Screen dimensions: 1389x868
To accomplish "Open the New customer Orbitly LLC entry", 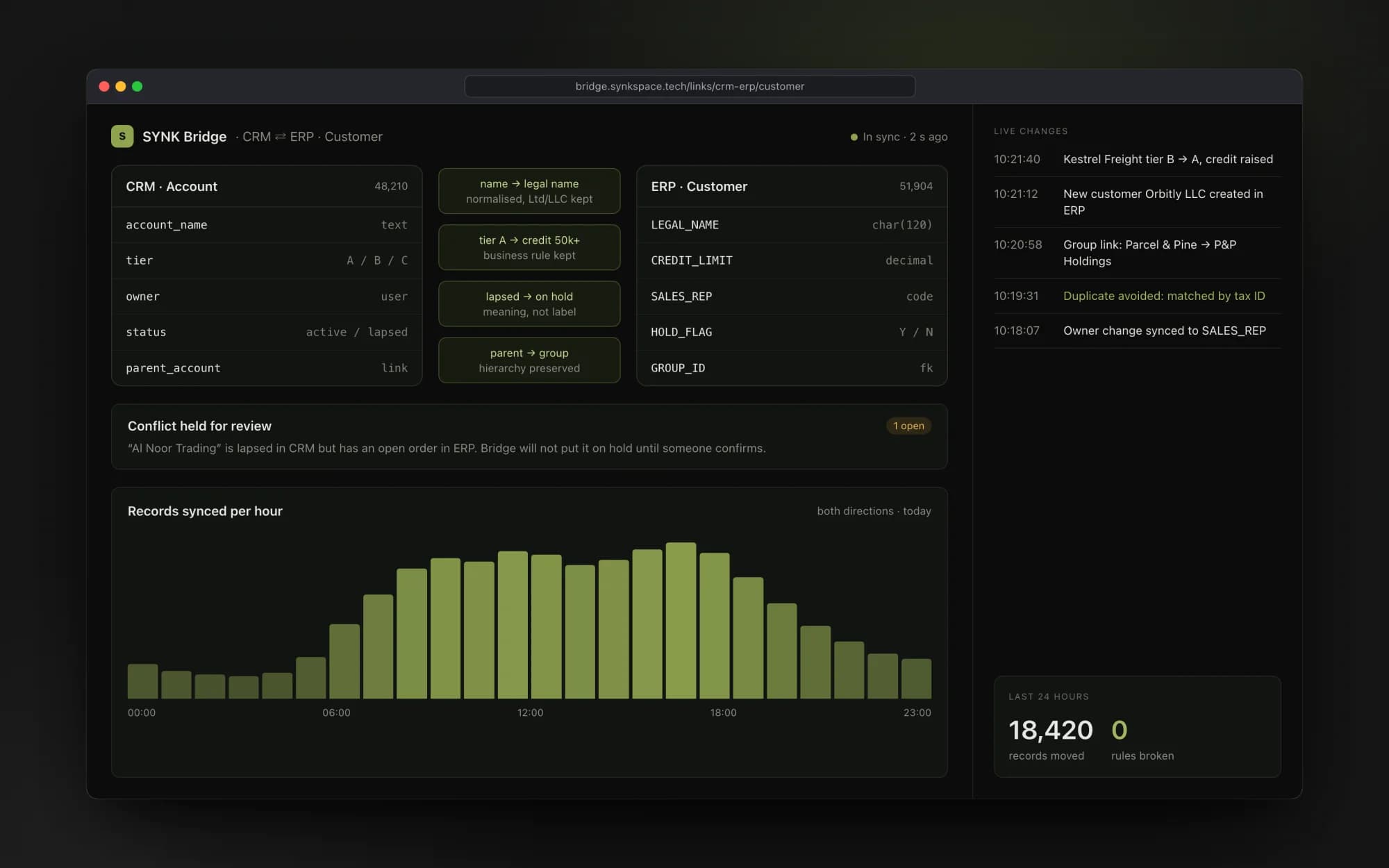I will point(1137,202).
